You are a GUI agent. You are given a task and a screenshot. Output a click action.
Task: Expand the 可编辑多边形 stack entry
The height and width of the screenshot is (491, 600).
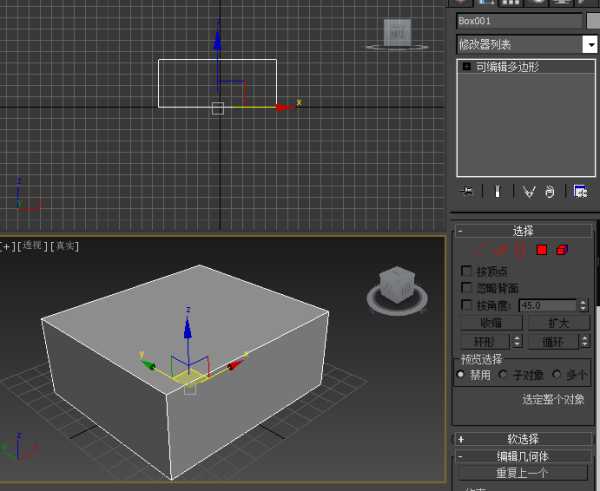tap(466, 67)
